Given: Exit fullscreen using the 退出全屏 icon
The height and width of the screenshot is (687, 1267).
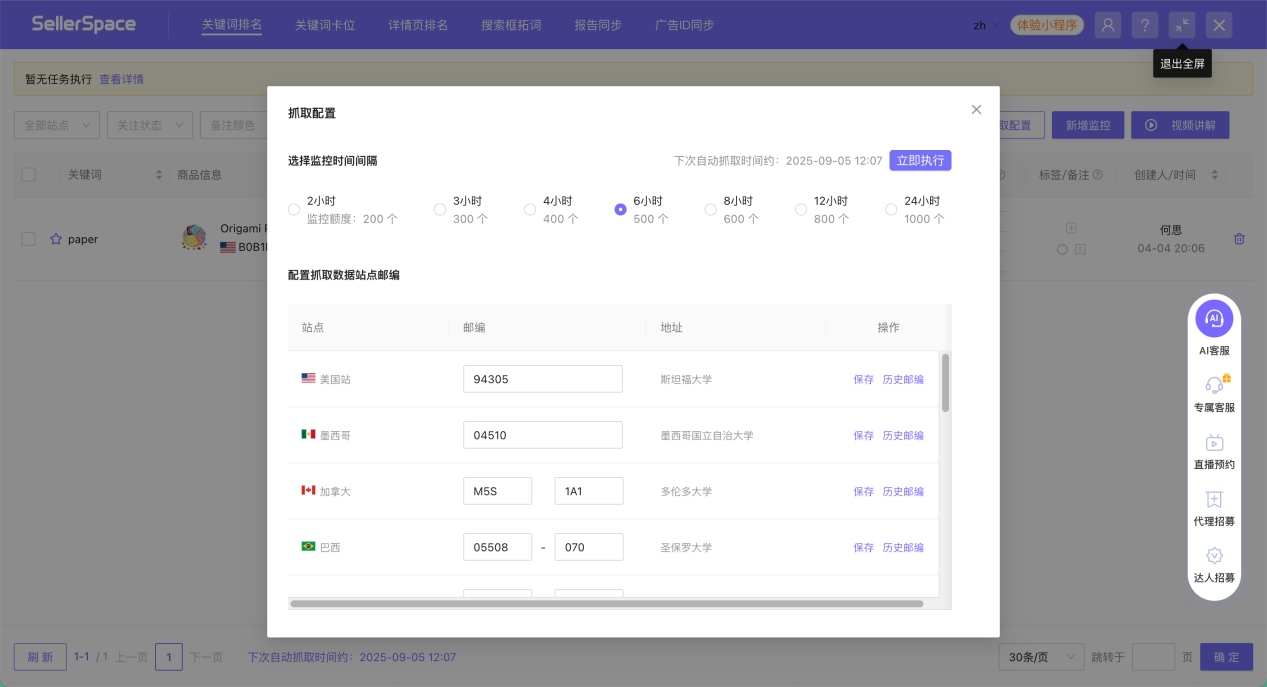Looking at the screenshot, I should [1181, 24].
